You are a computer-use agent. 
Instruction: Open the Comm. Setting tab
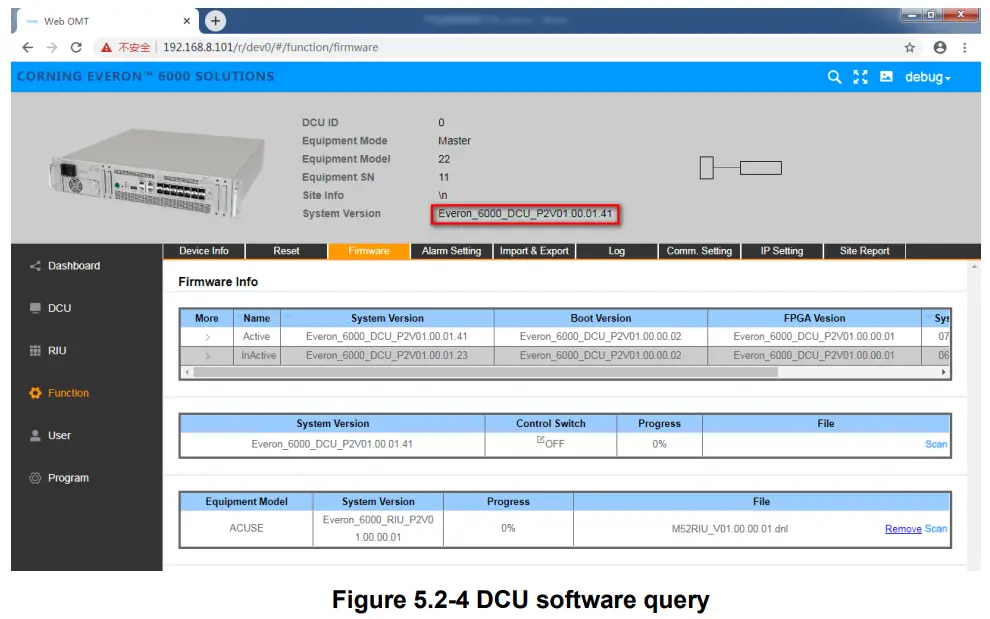(699, 251)
